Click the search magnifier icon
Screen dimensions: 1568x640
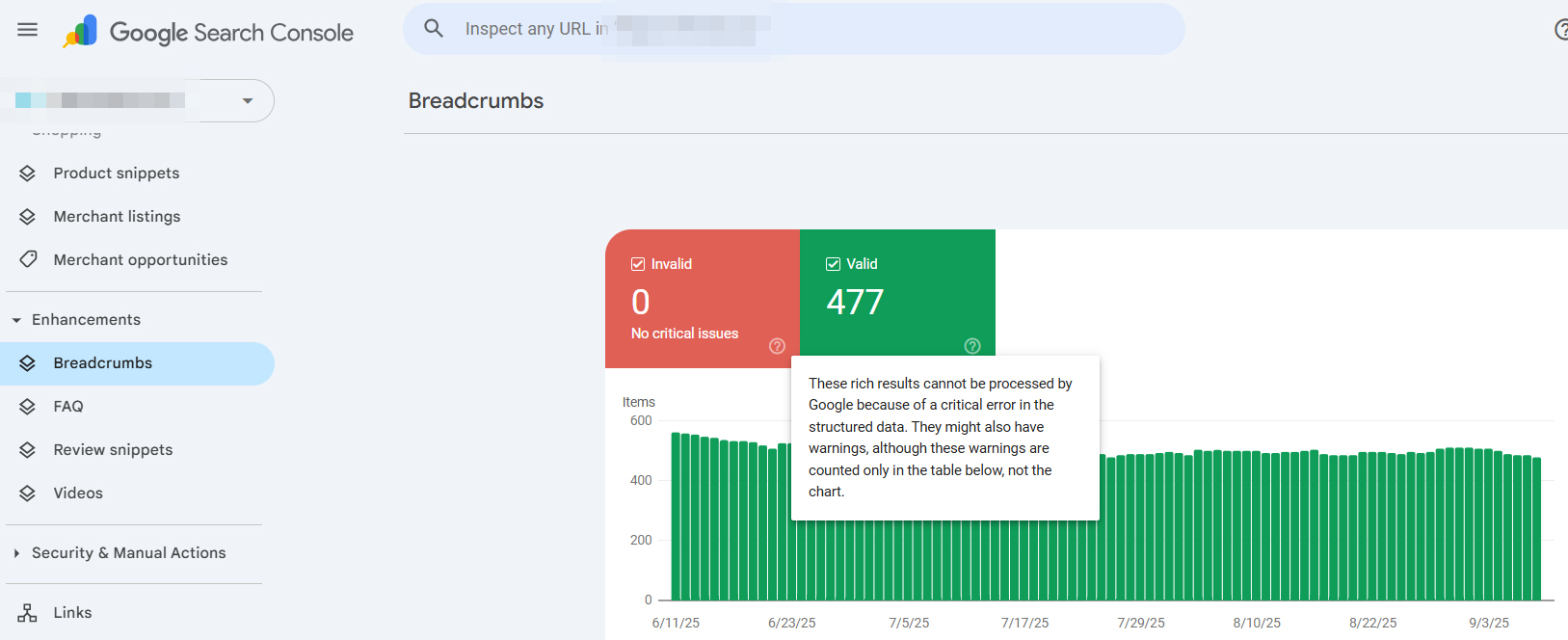pyautogui.click(x=434, y=29)
